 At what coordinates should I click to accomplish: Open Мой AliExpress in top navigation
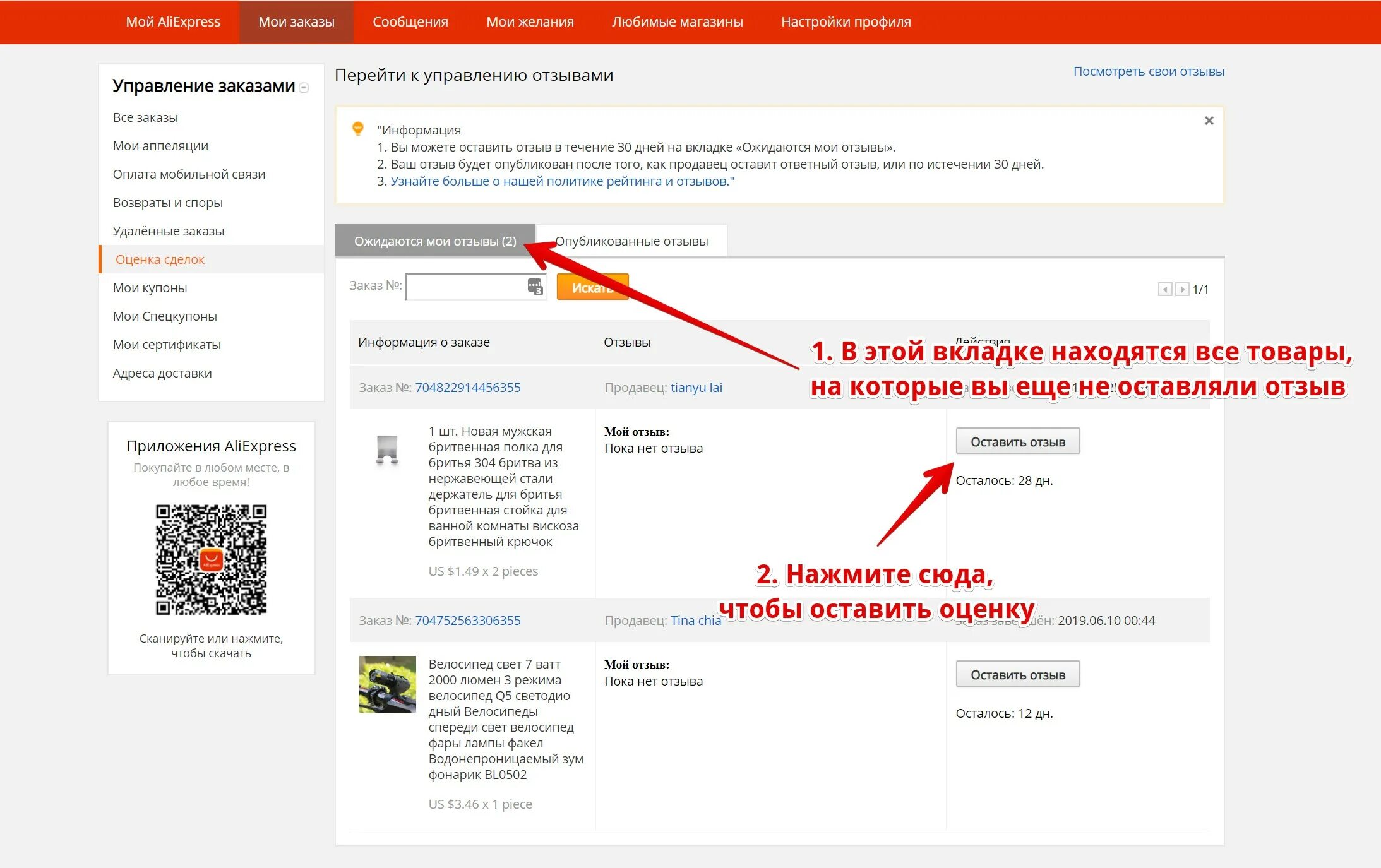(173, 21)
